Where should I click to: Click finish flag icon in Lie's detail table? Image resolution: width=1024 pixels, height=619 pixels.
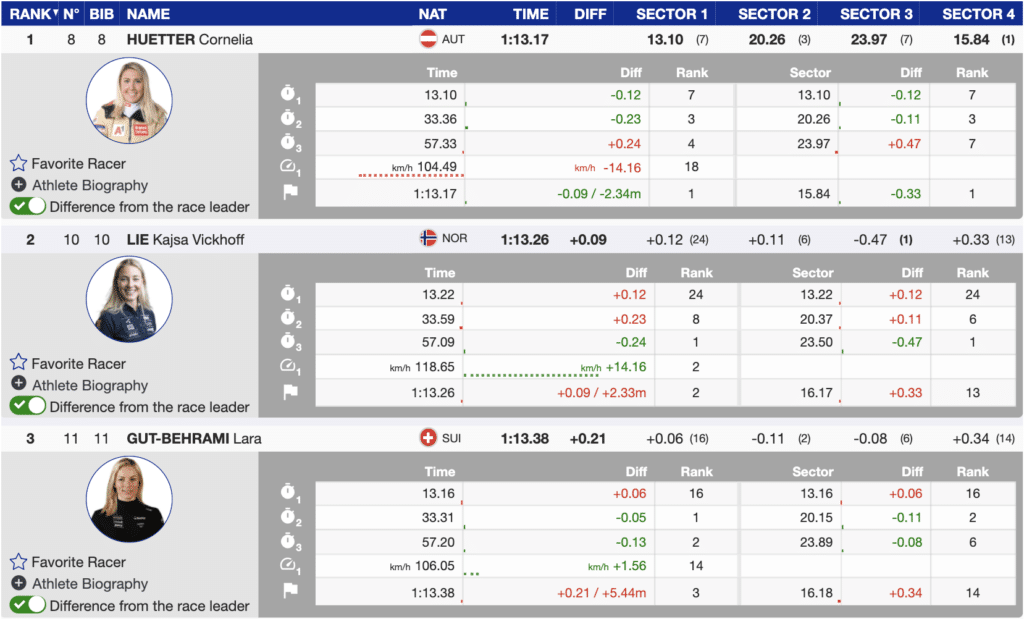[290, 392]
